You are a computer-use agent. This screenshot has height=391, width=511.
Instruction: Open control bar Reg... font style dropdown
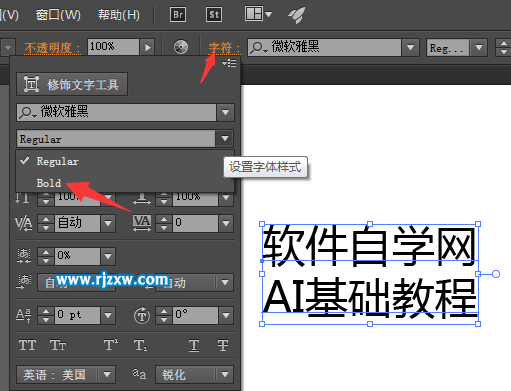(x=479, y=47)
